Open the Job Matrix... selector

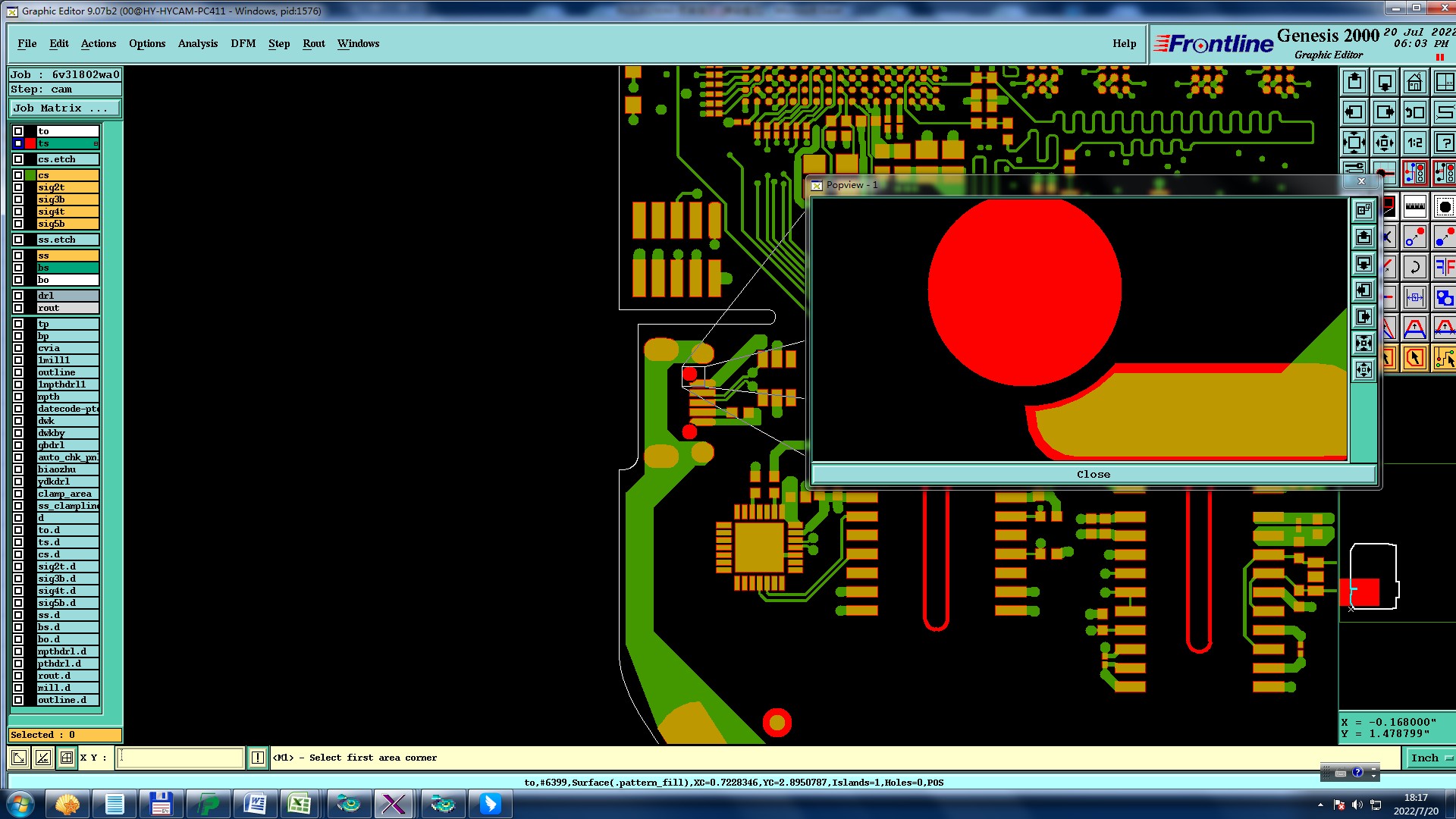click(64, 108)
